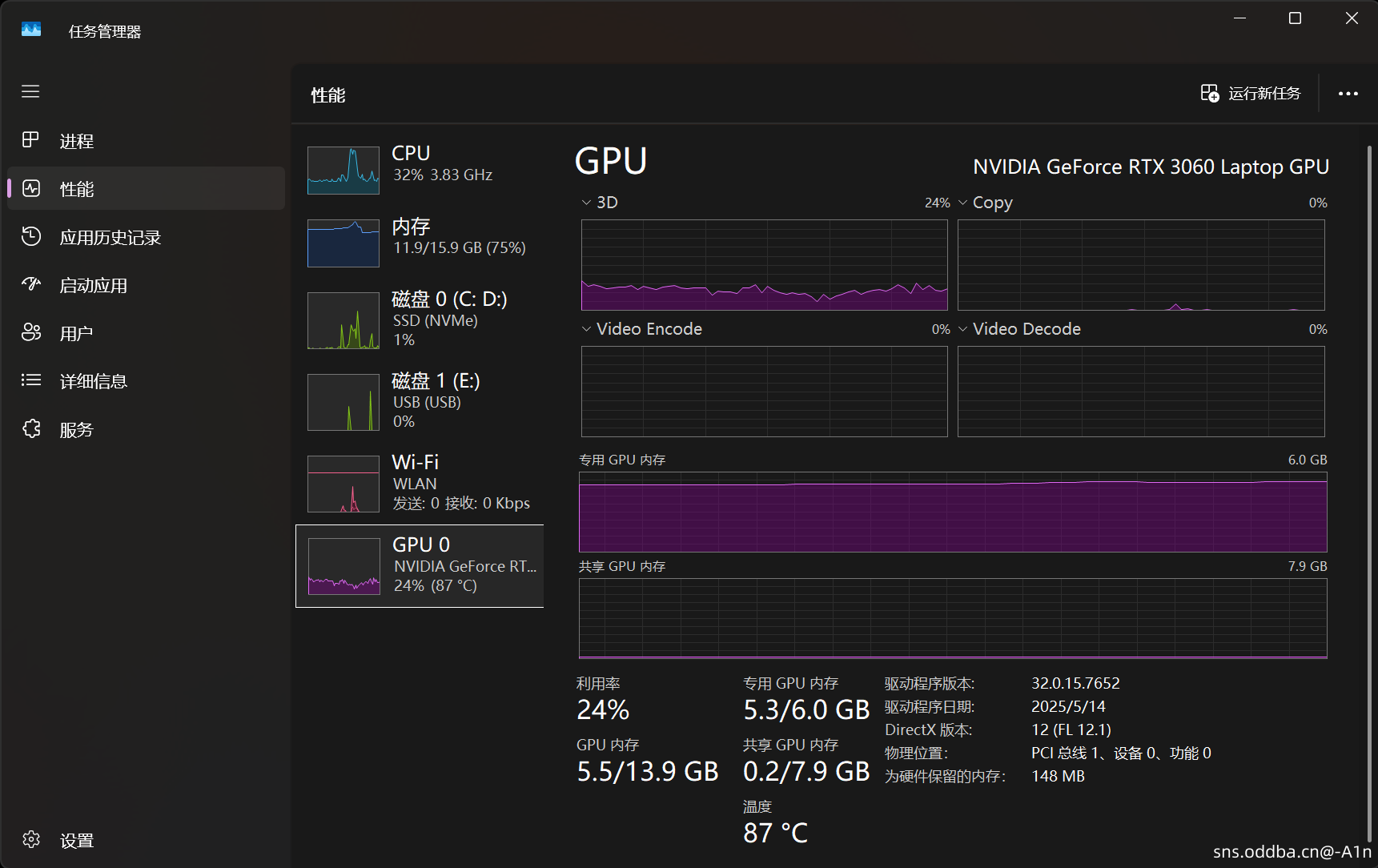Click the 运行新任务 button

pyautogui.click(x=1251, y=94)
